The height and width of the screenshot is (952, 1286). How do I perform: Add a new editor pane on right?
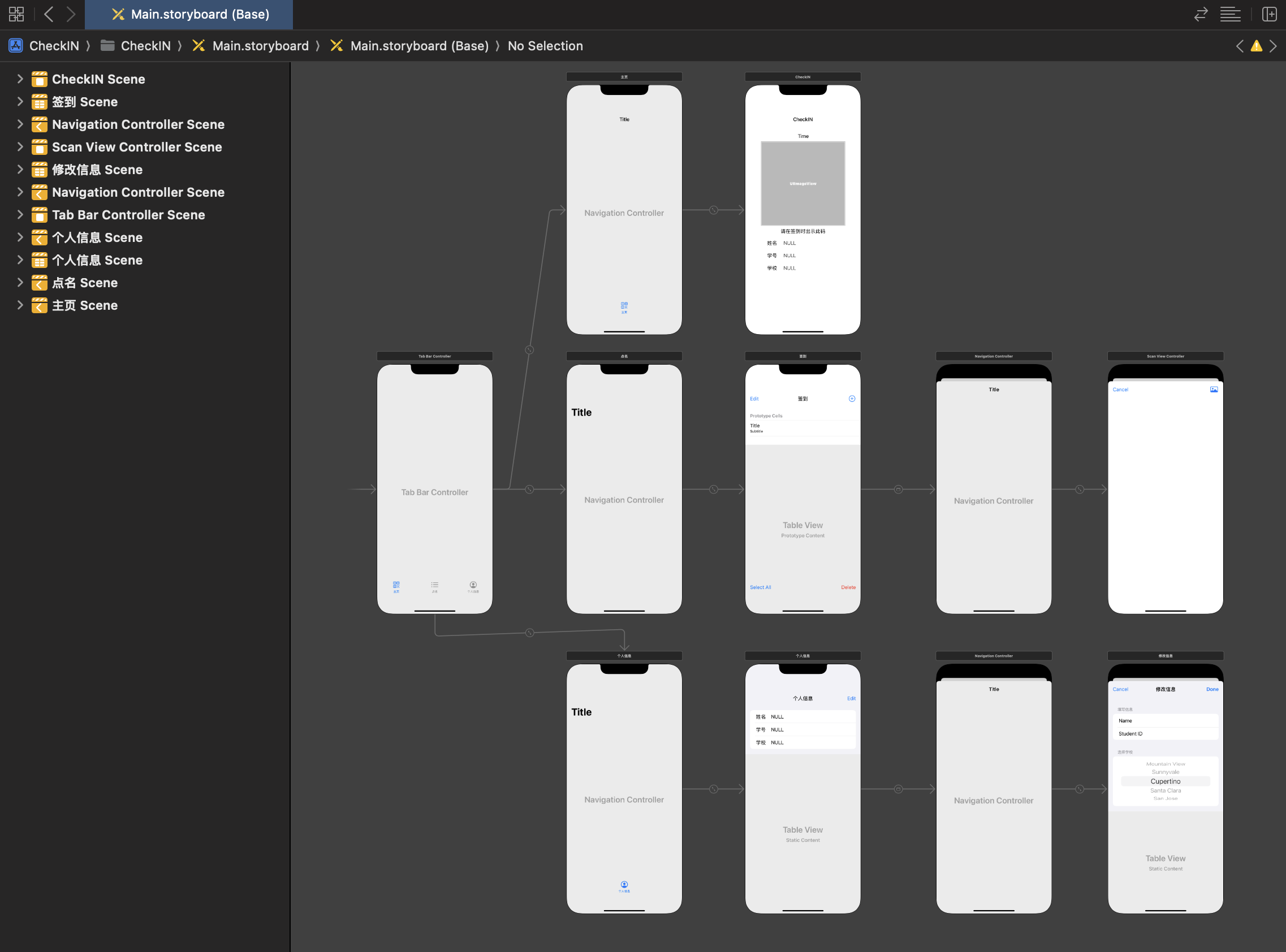pyautogui.click(x=1268, y=14)
